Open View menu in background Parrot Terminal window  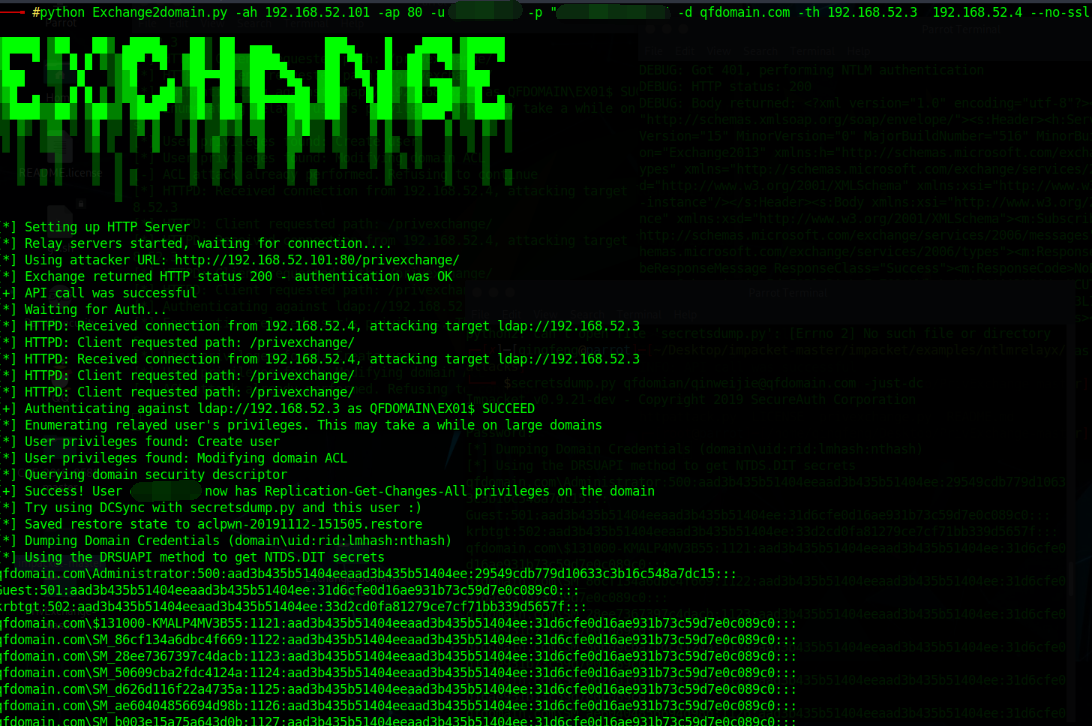pos(718,52)
